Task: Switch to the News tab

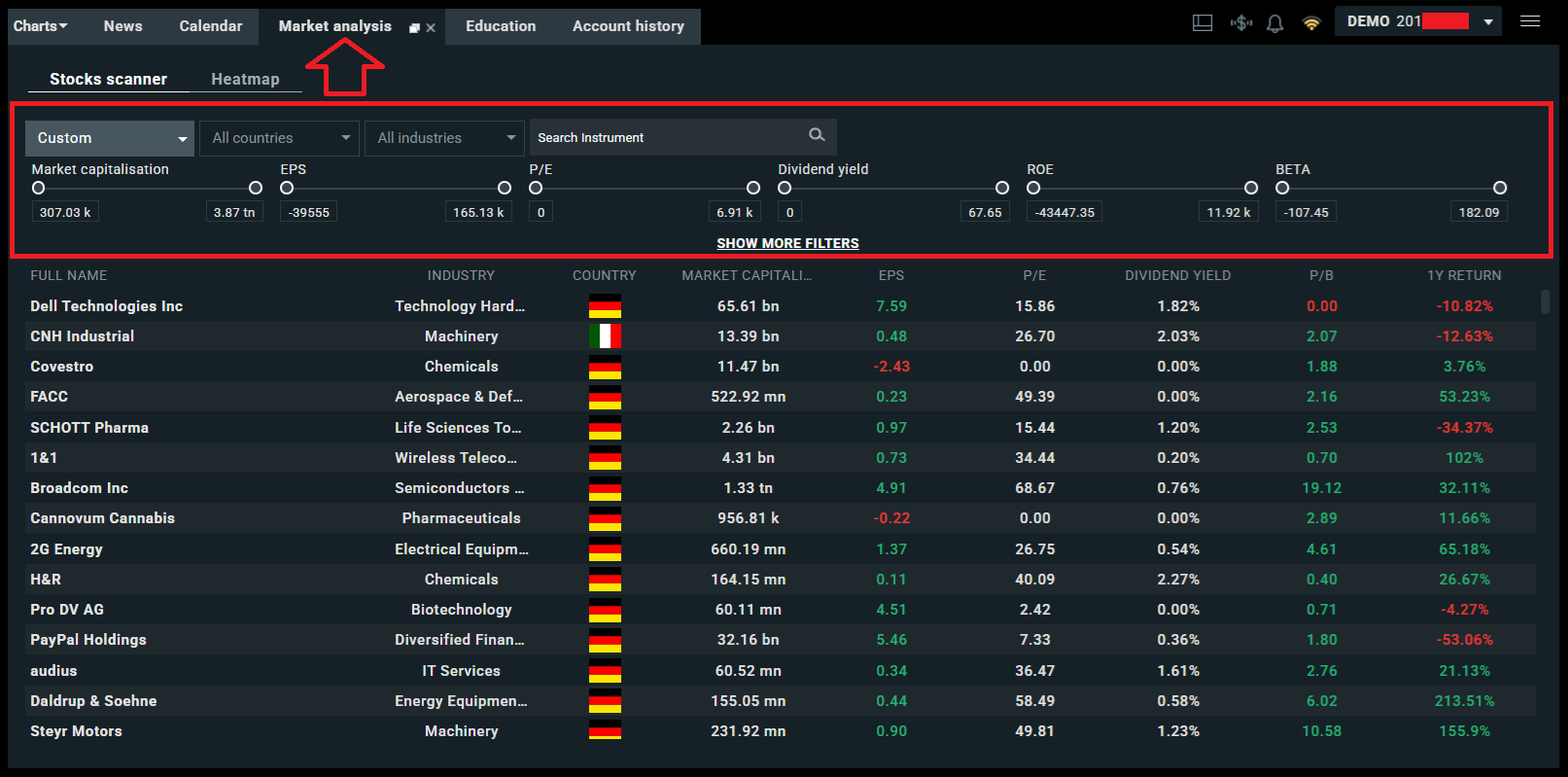Action: click(123, 26)
